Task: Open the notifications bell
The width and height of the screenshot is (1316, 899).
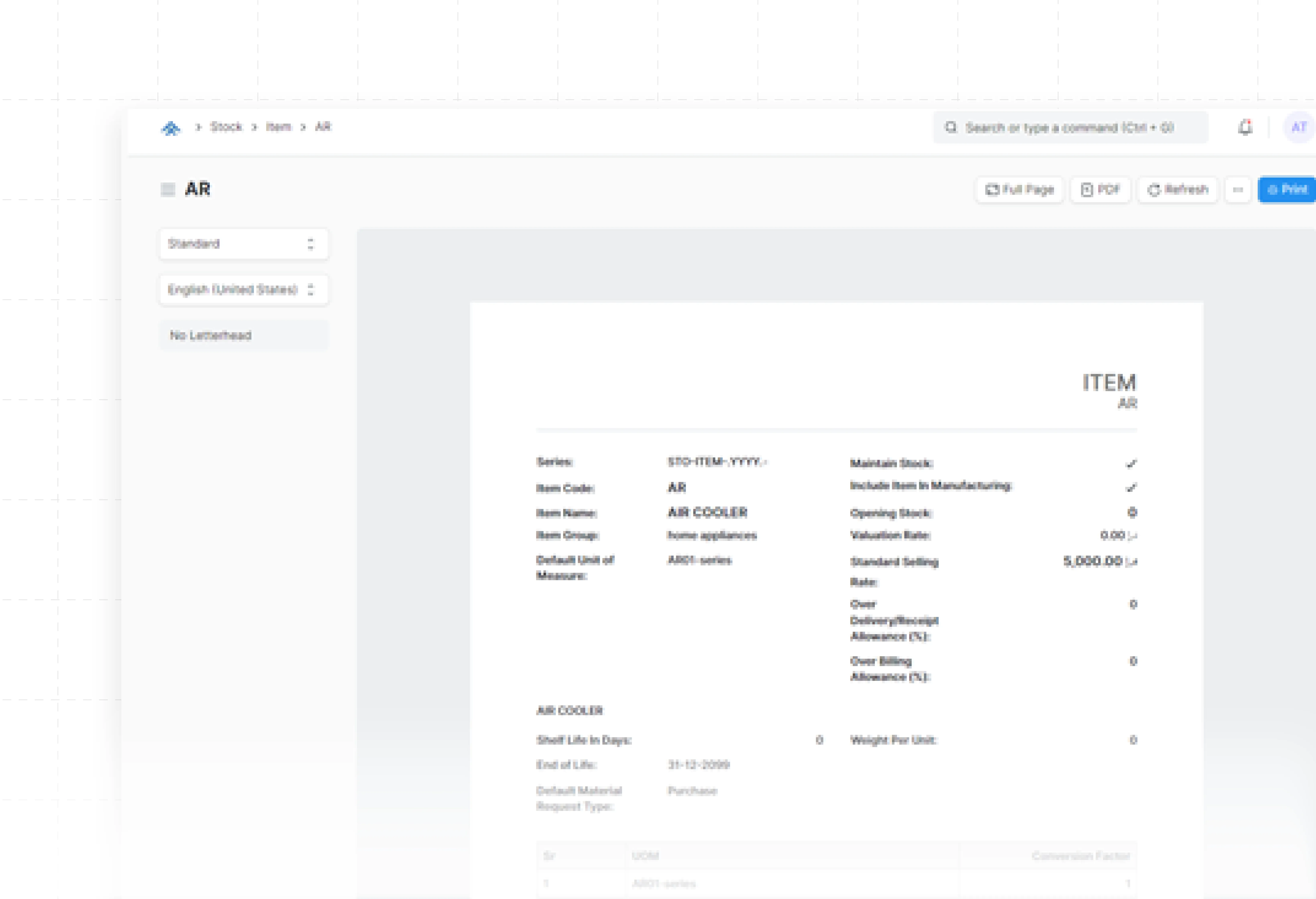Action: coord(1244,127)
